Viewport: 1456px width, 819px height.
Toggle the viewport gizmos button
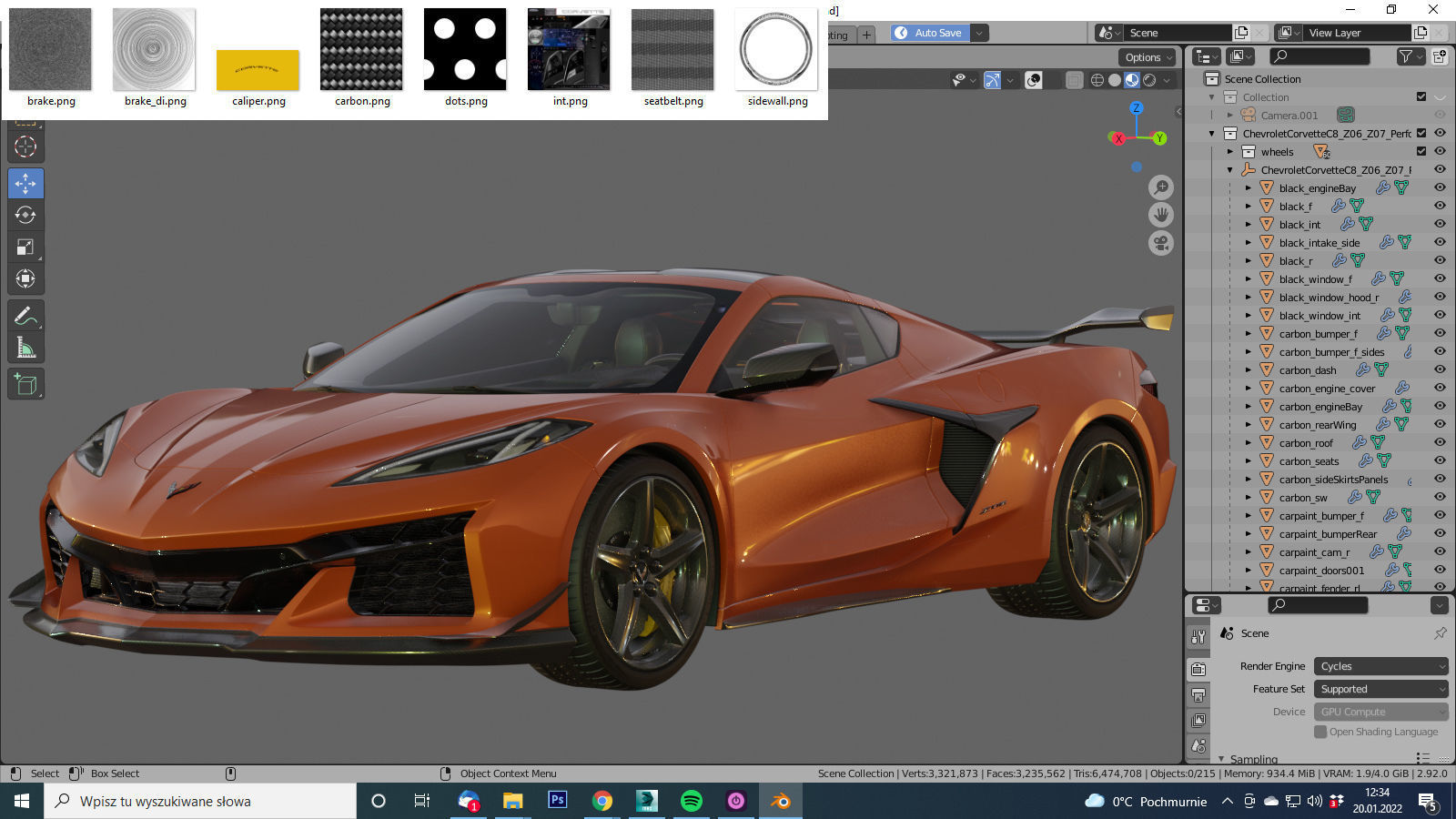tap(992, 80)
